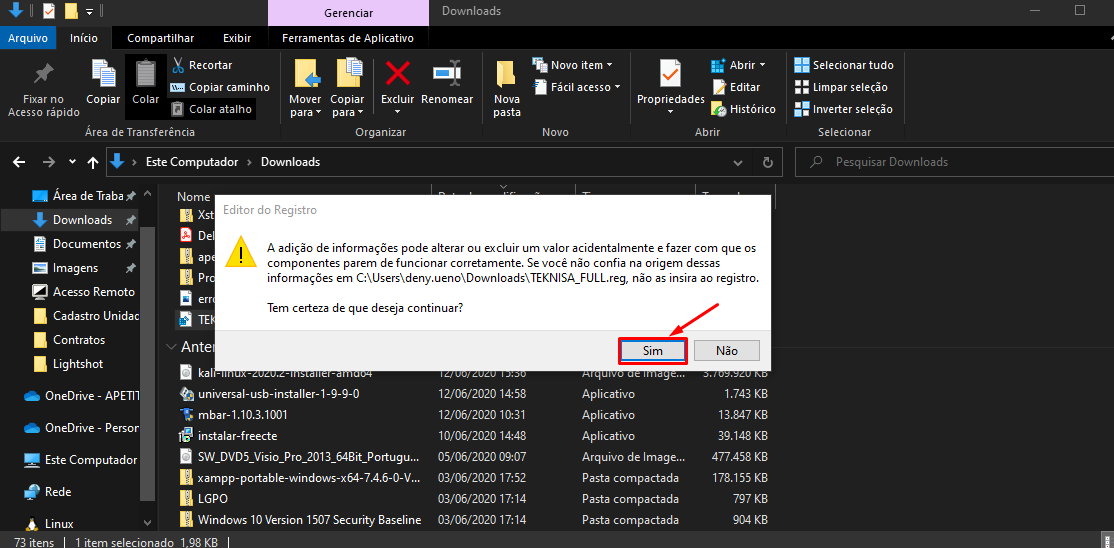This screenshot has height=548, width=1114.
Task: Open Propriedades from the ribbon
Action: [670, 75]
